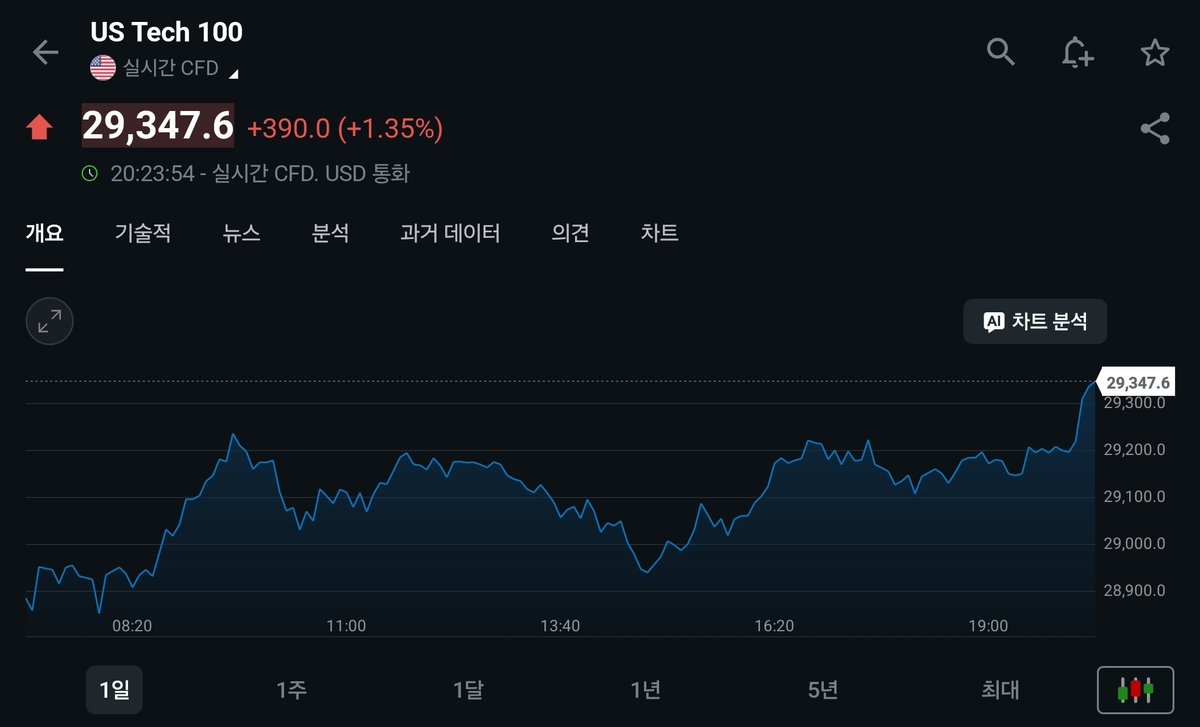Tap the 19:00 time axis label

pos(988,626)
